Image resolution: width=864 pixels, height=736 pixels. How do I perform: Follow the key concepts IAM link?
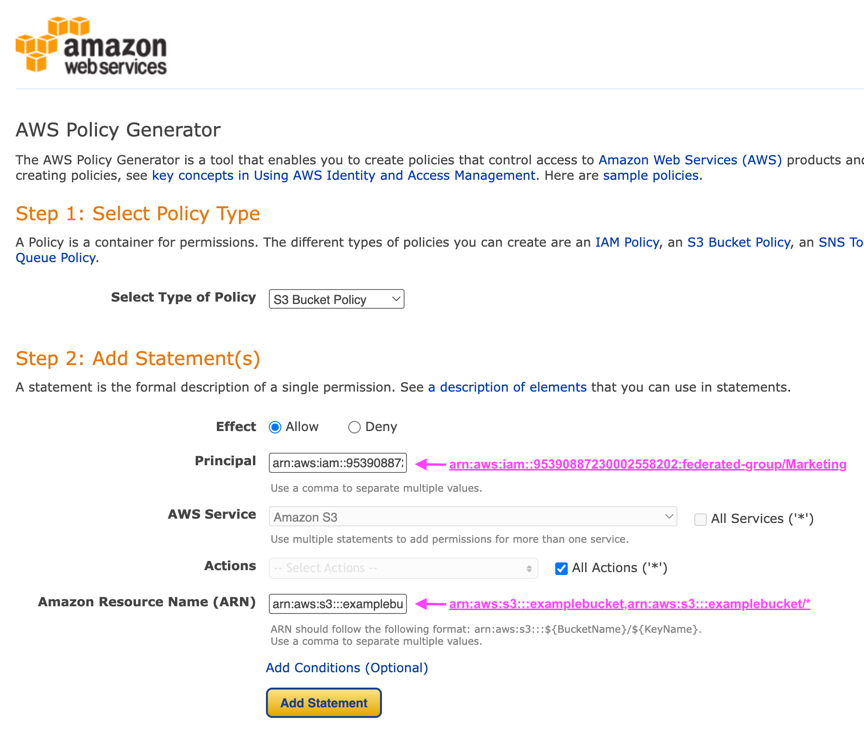tap(343, 176)
